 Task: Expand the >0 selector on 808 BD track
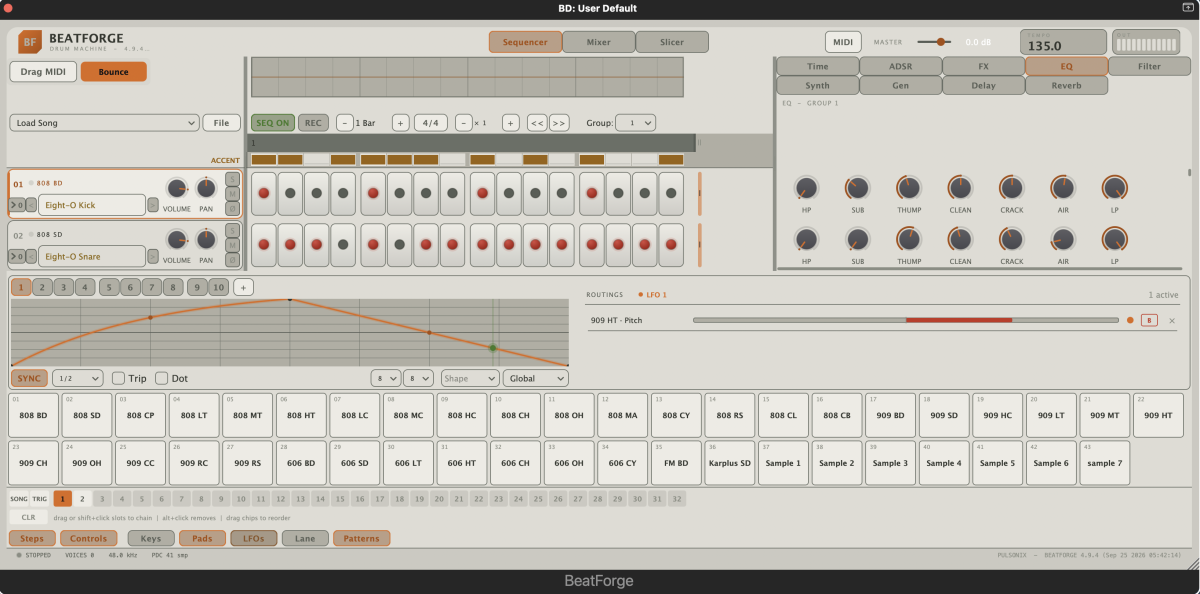point(16,205)
